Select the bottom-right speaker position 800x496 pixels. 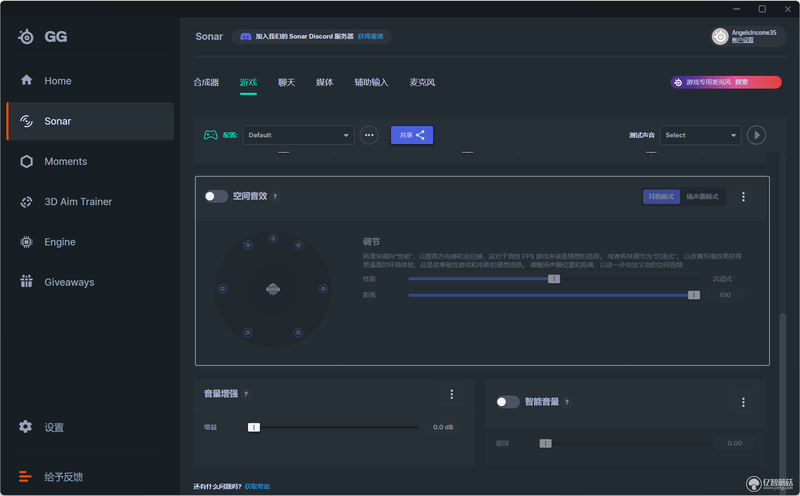click(298, 333)
